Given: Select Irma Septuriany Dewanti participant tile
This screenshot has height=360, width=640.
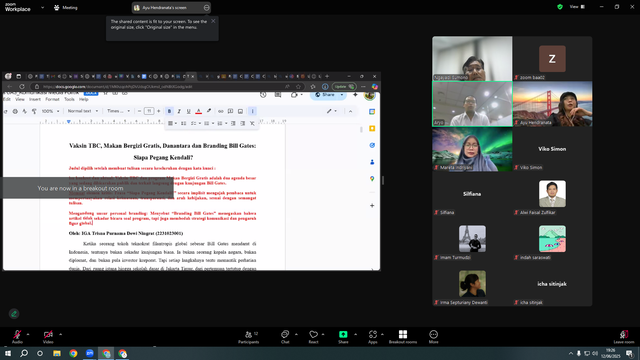Looking at the screenshot, I should (x=472, y=284).
